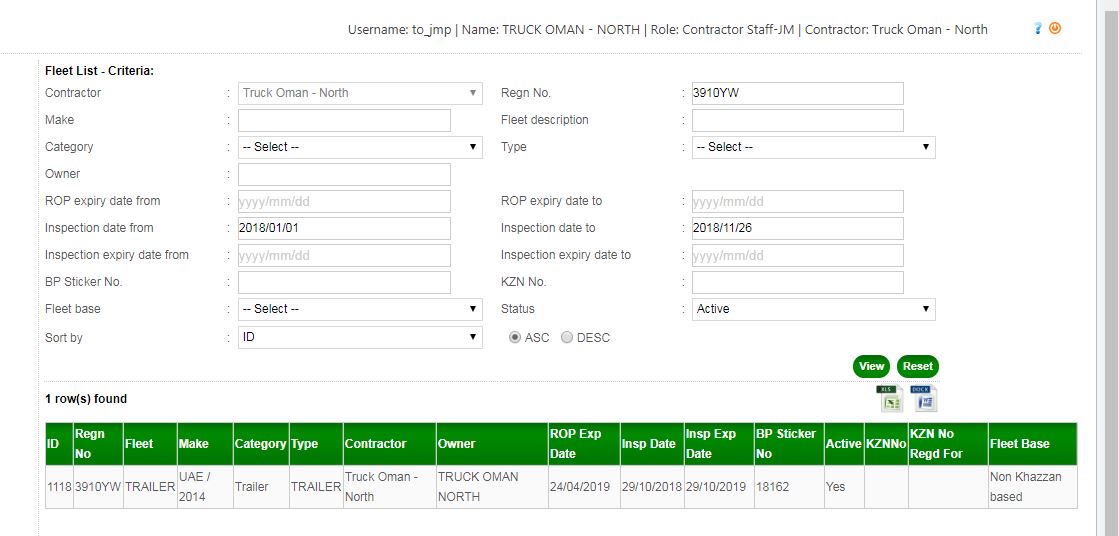This screenshot has width=1119, height=536.
Task: Click the ROP expiry date from field
Action: pyautogui.click(x=344, y=201)
